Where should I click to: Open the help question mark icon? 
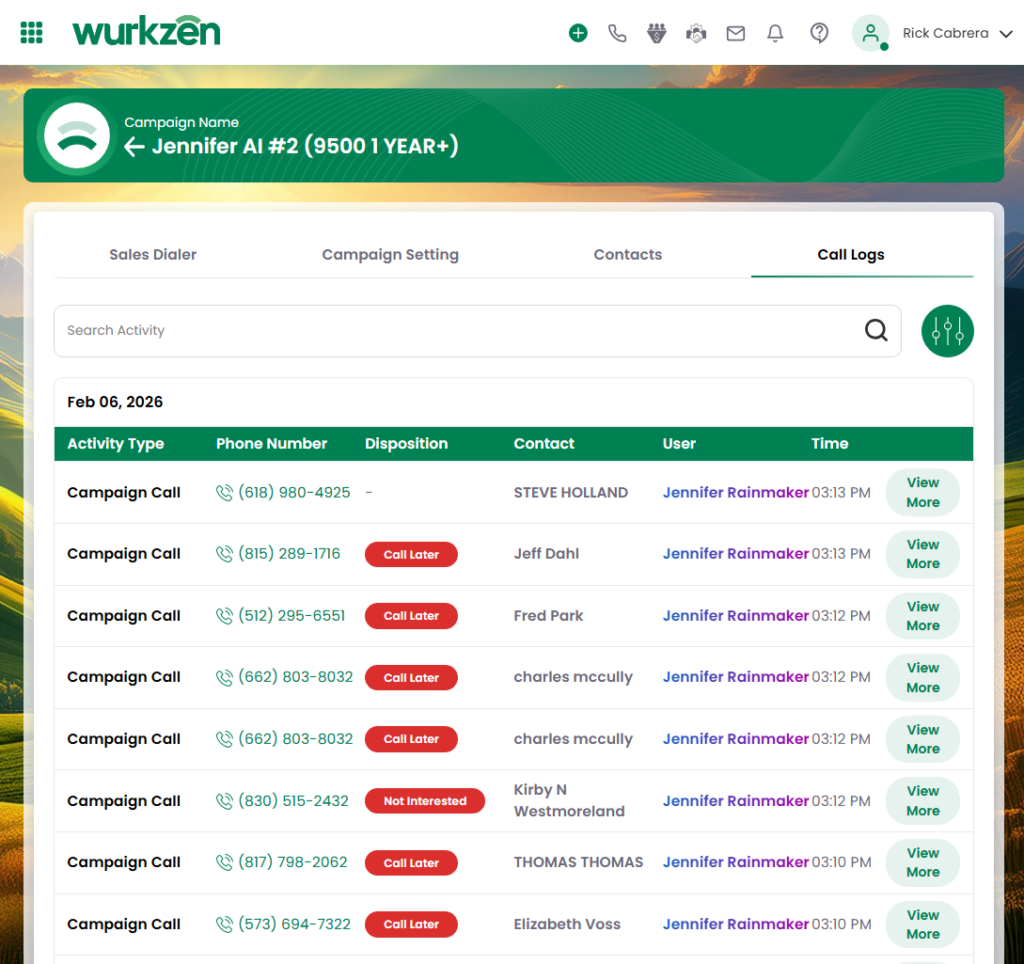819,33
